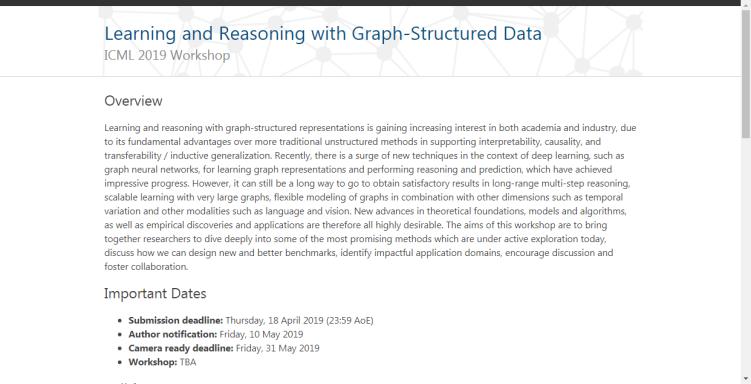Click the '(23:59 AoE)' deadline time text
The width and height of the screenshot is (751, 384).
click(x=350, y=320)
